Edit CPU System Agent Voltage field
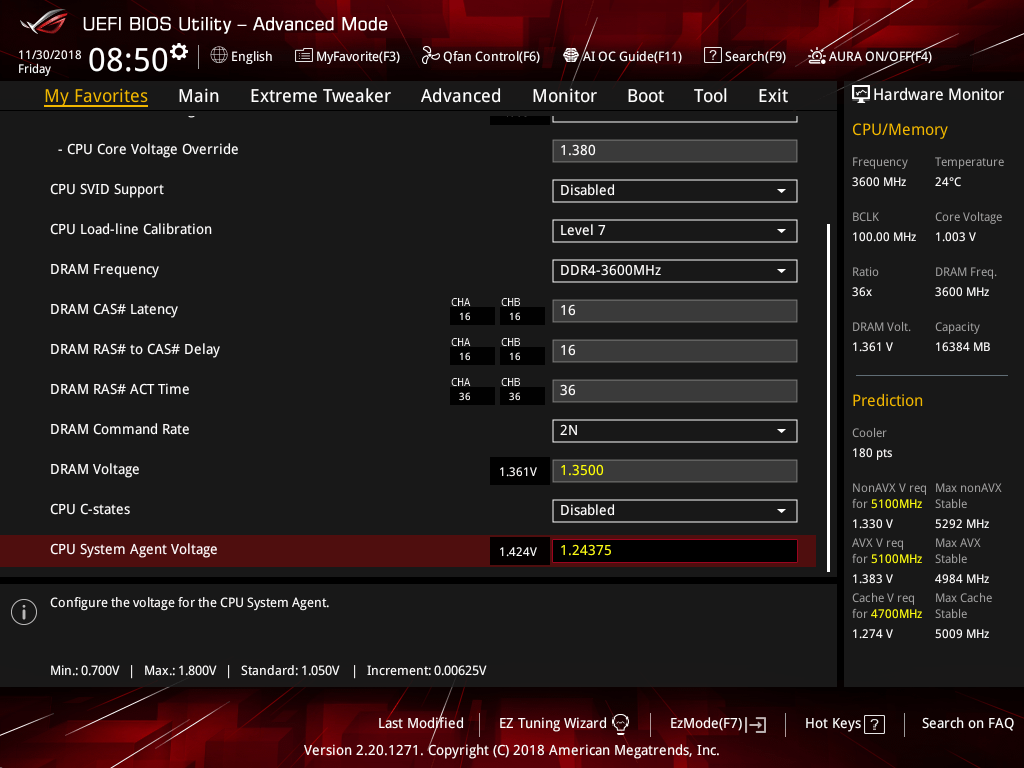 click(675, 551)
